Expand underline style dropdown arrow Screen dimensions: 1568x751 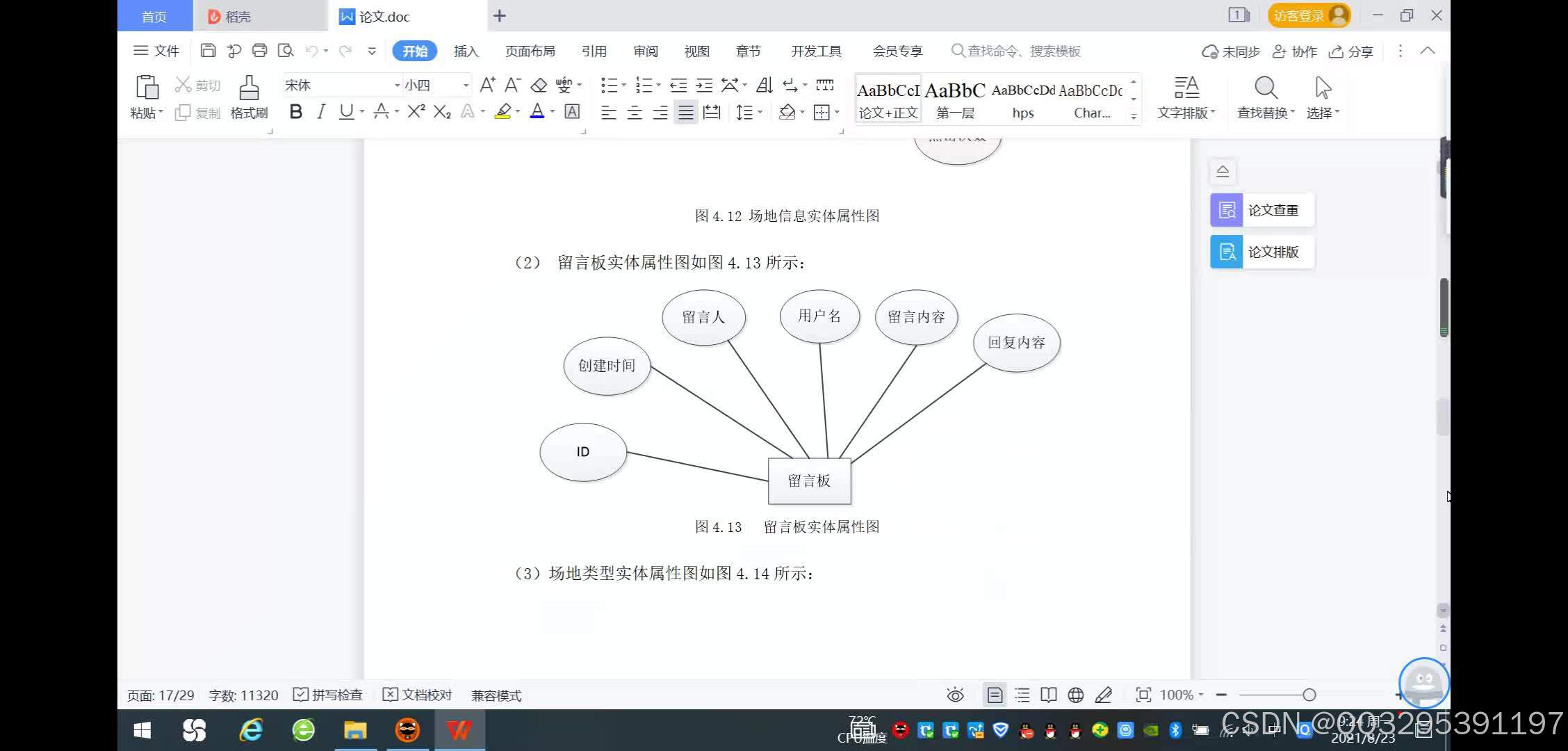point(362,111)
